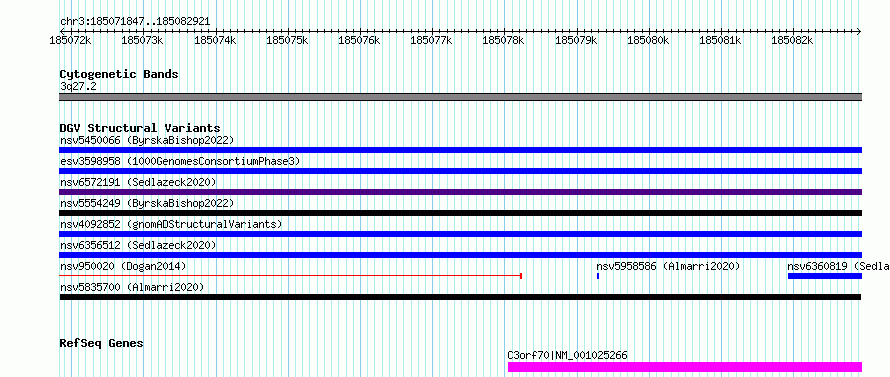Select the gray 3q27.2 cytogenetic band bar
This screenshot has width=890, height=377.
coord(461,97)
